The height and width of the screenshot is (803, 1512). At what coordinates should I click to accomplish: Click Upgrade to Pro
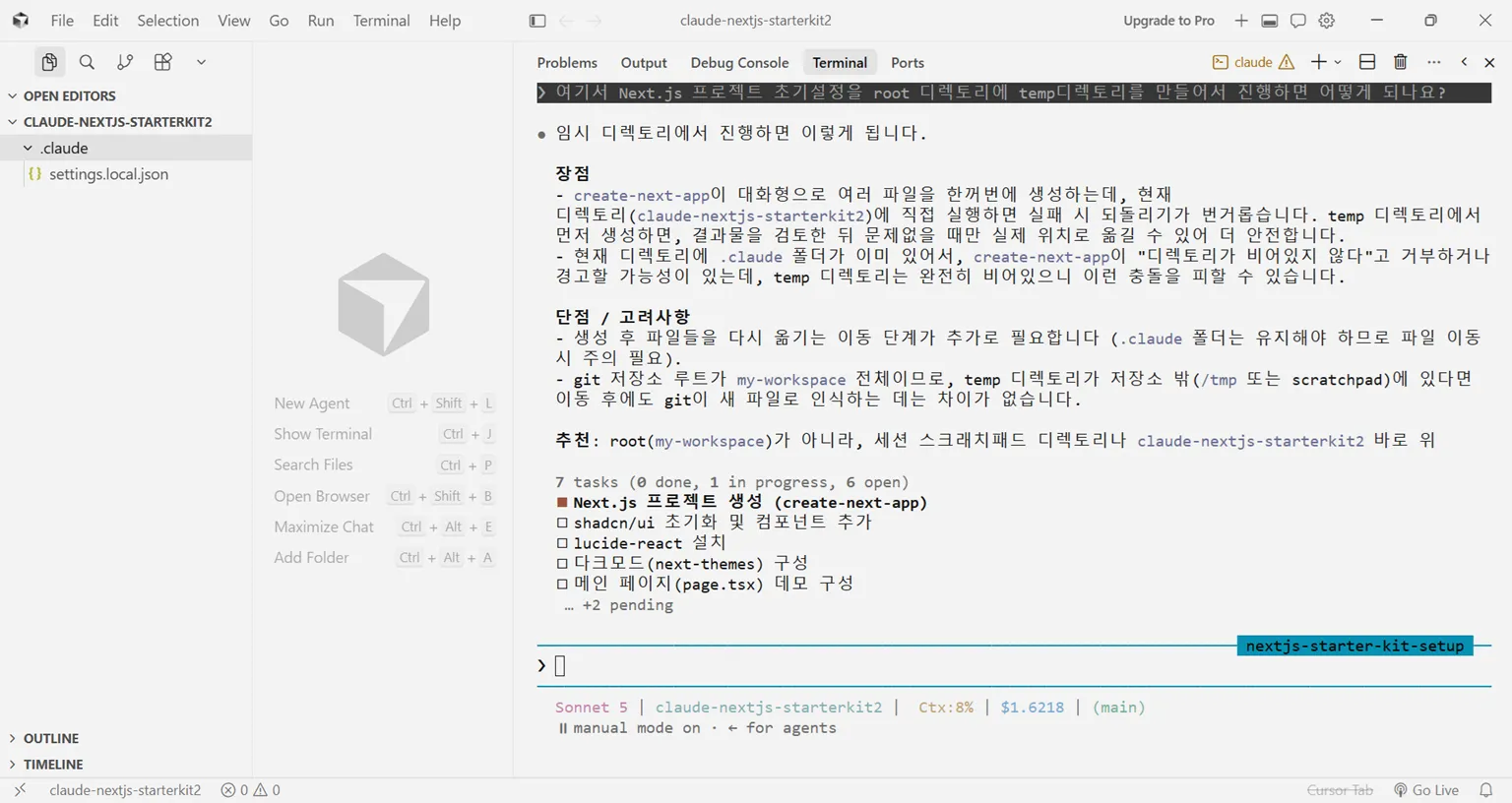1168,21
